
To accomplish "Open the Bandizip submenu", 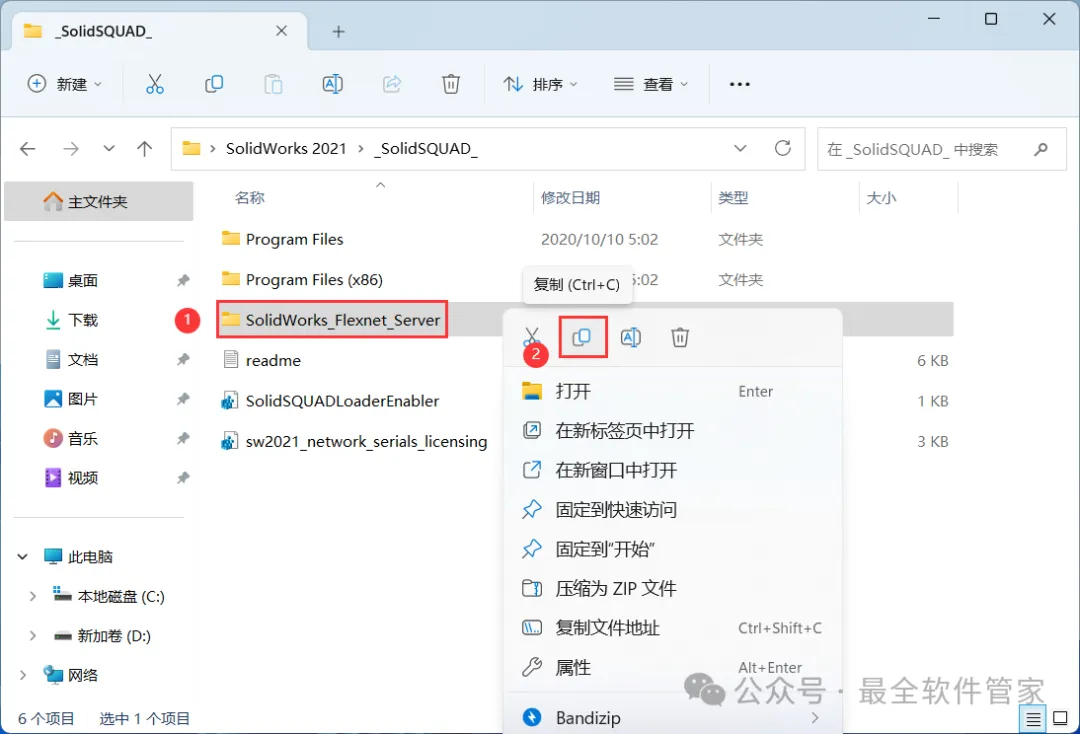I will pyautogui.click(x=672, y=717).
